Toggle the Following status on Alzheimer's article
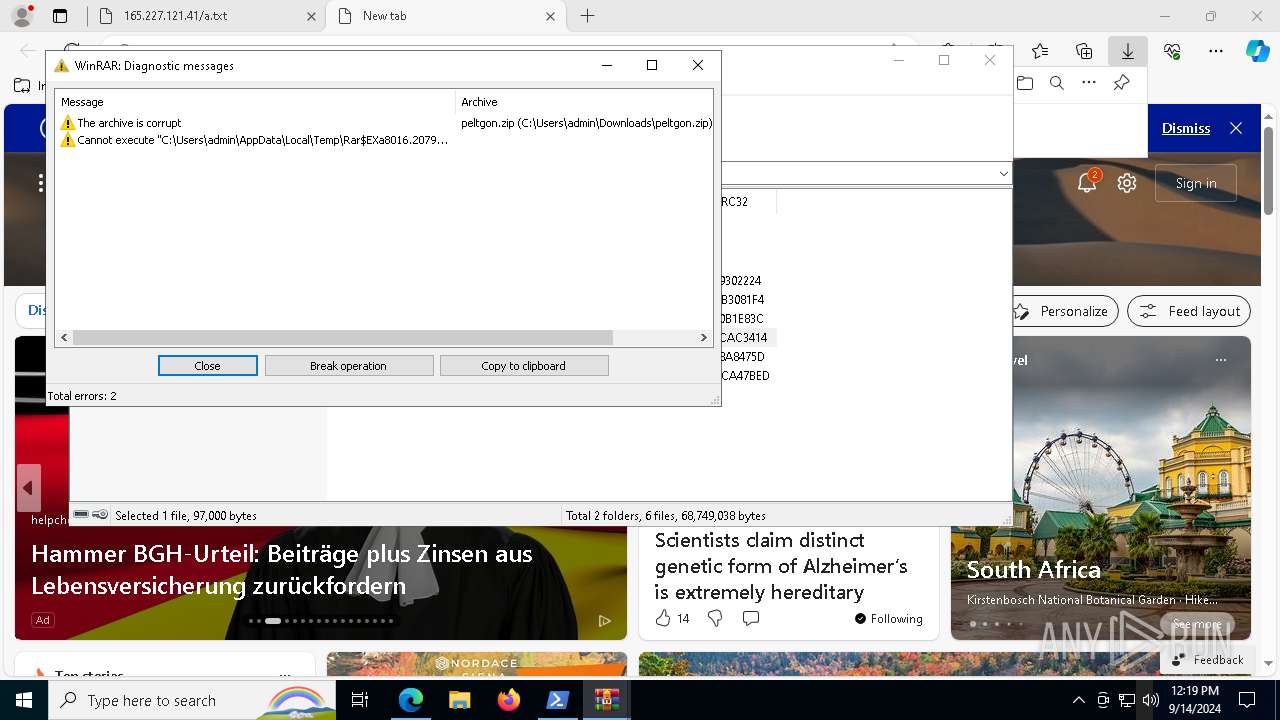 tap(889, 619)
